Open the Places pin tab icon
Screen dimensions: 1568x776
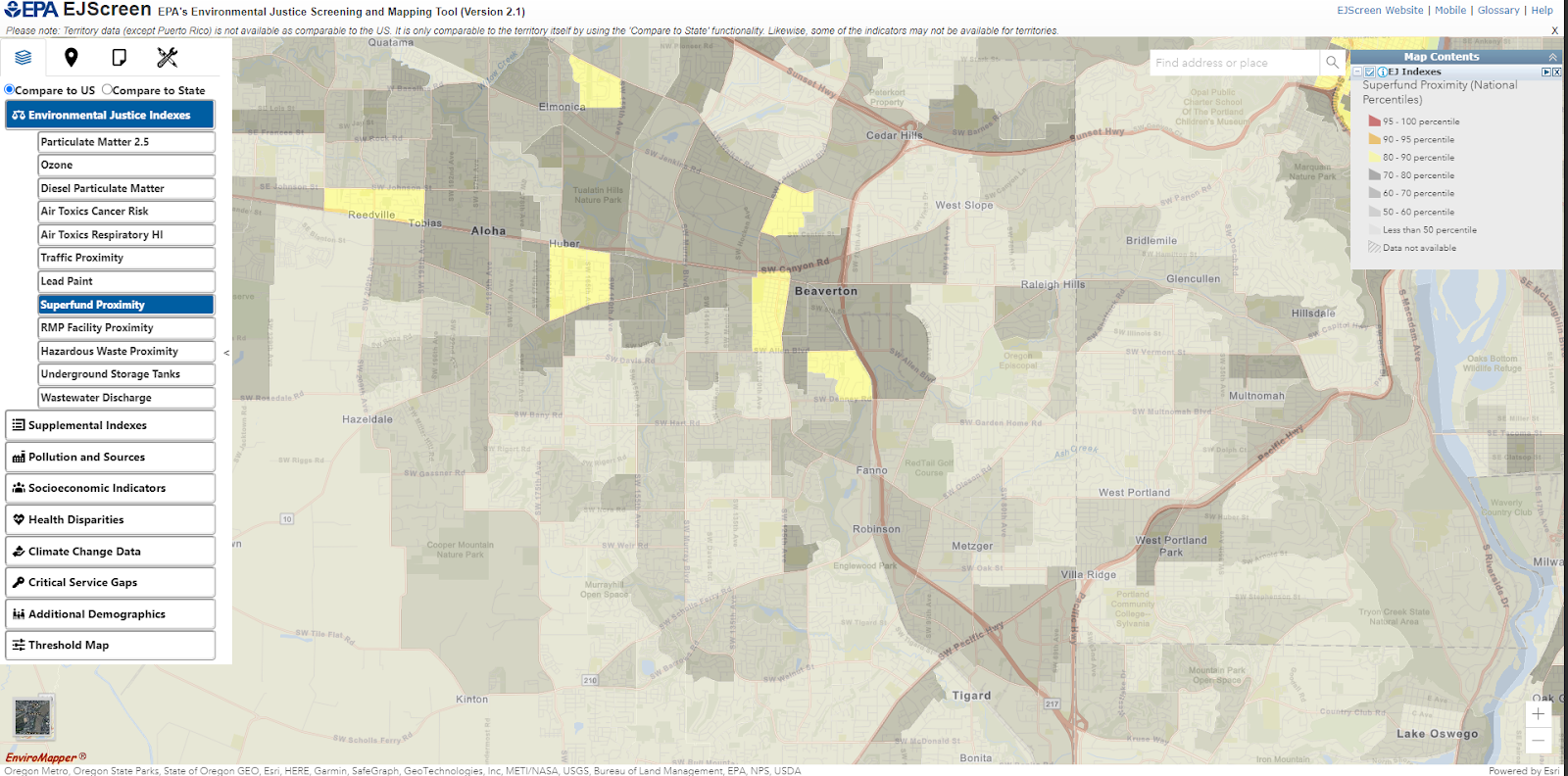coord(71,58)
